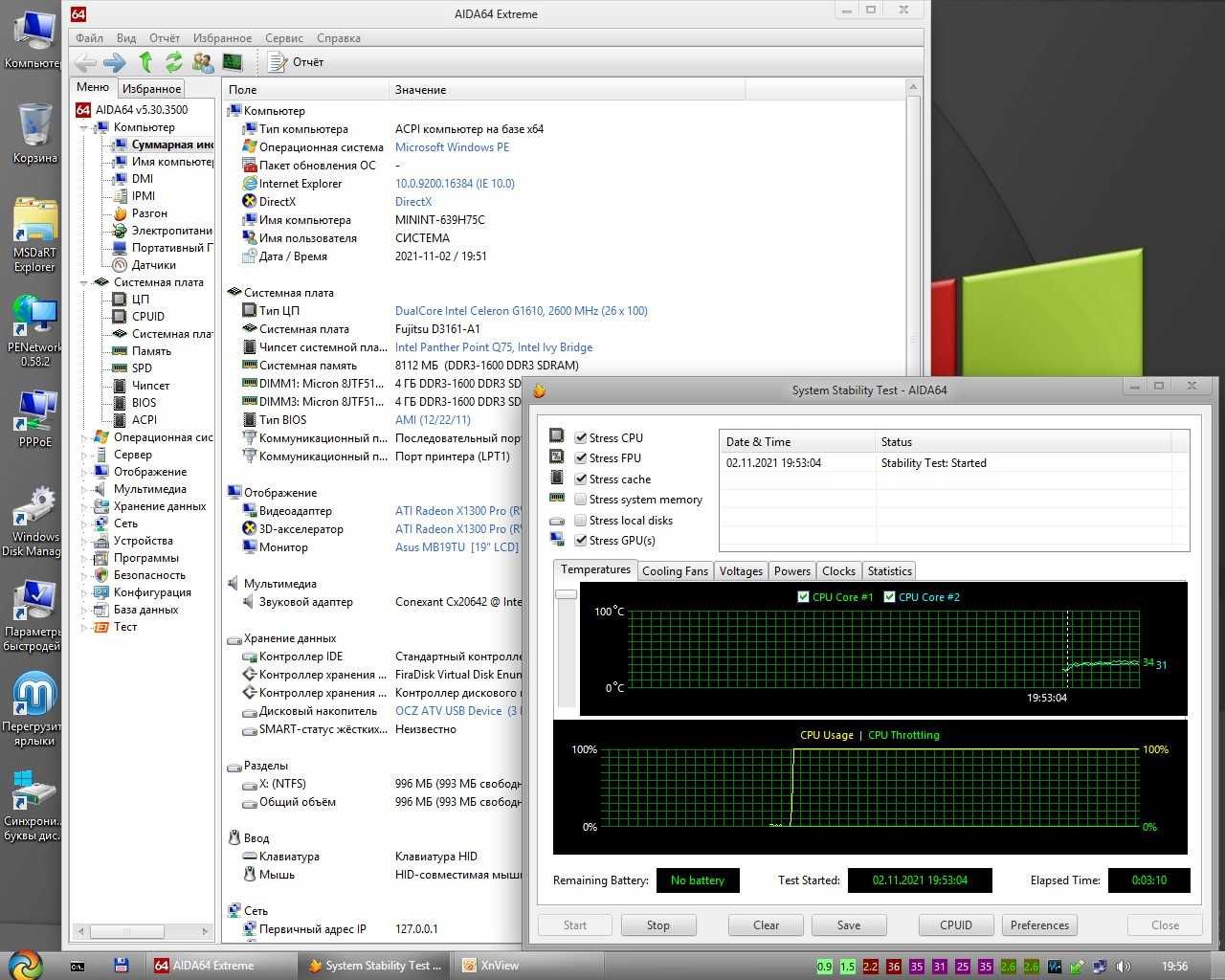Enable the Stress system memory checkbox
The image size is (1225, 980).
(x=580, y=500)
